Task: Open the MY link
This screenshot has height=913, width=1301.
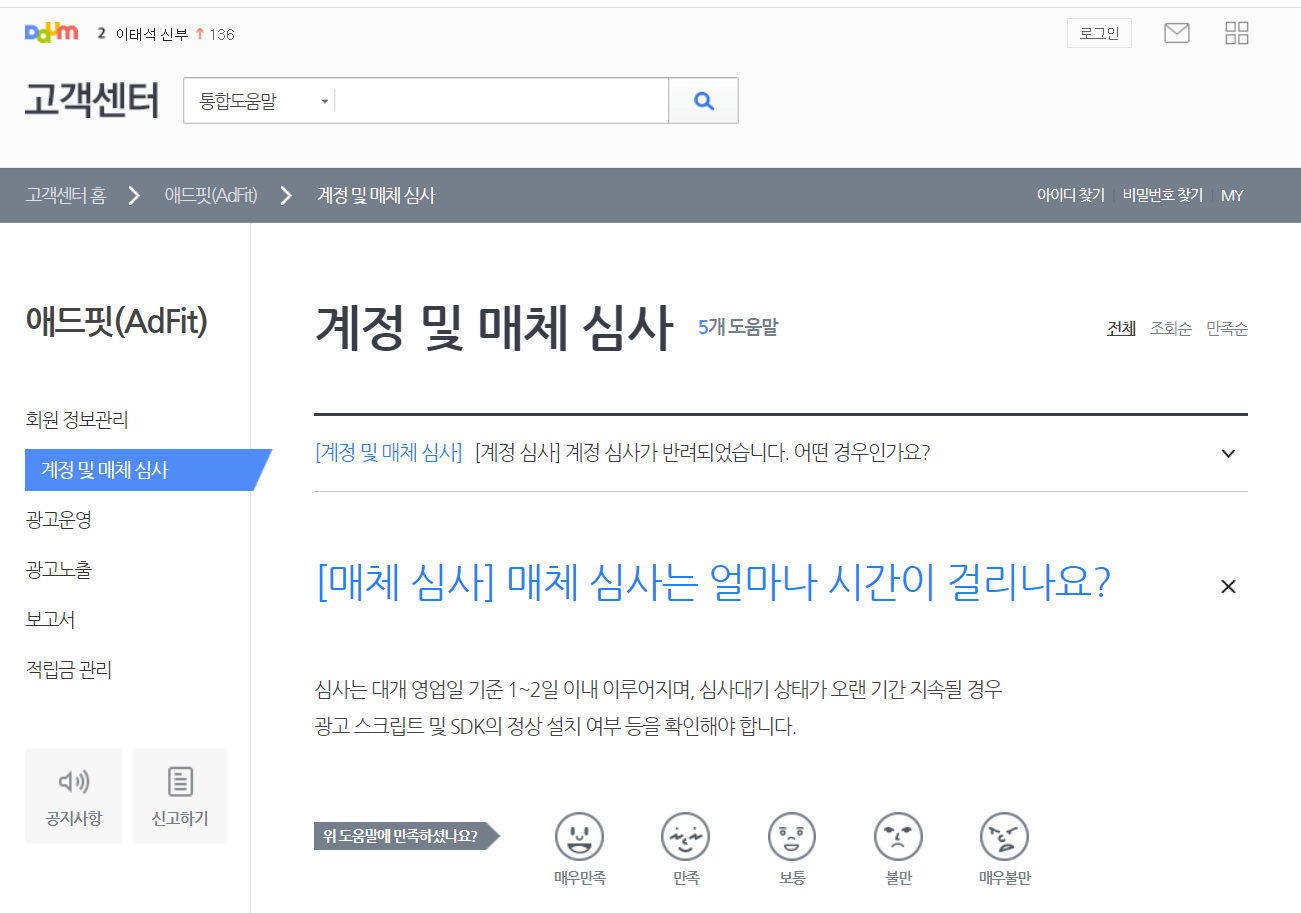Action: pyautogui.click(x=1232, y=195)
